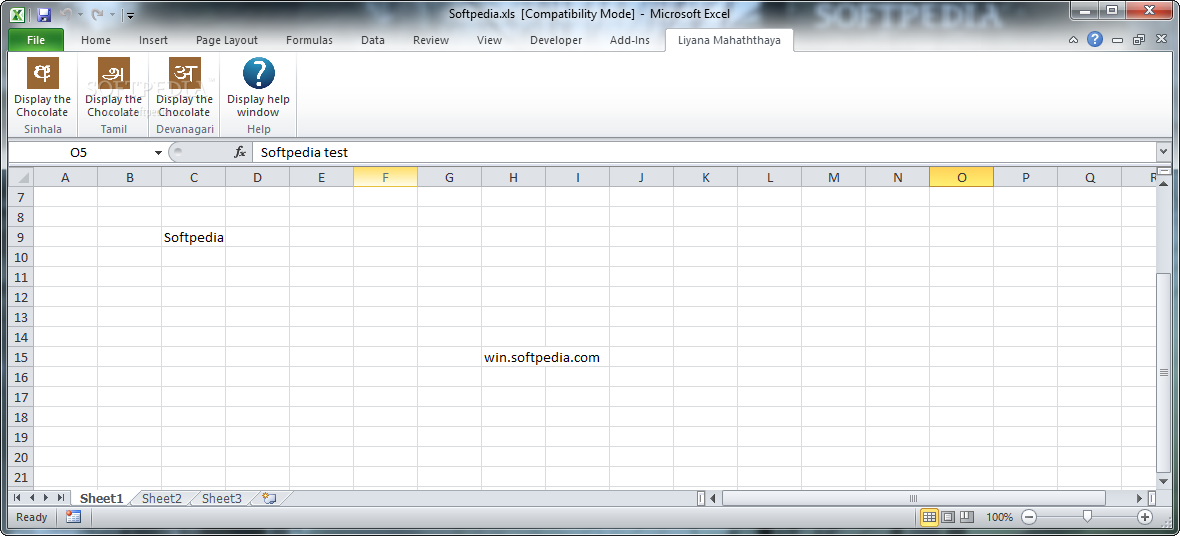Switch to Page Break Preview in status bar

click(x=967, y=517)
